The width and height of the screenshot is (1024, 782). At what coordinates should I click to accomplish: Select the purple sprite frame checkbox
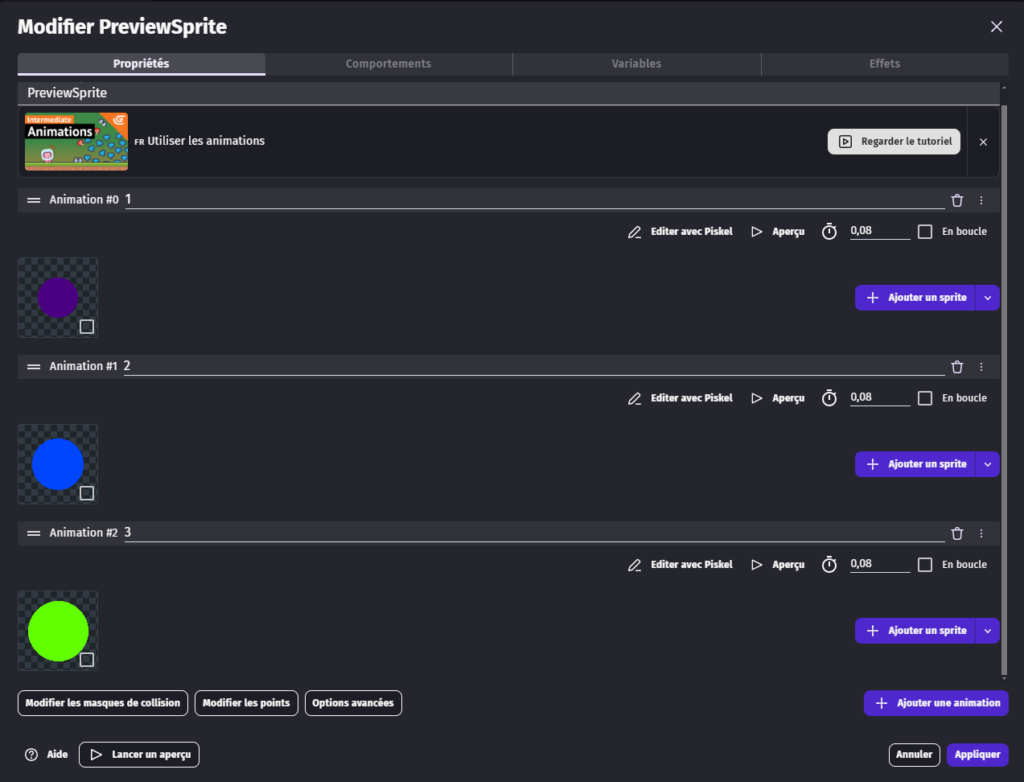point(87,327)
